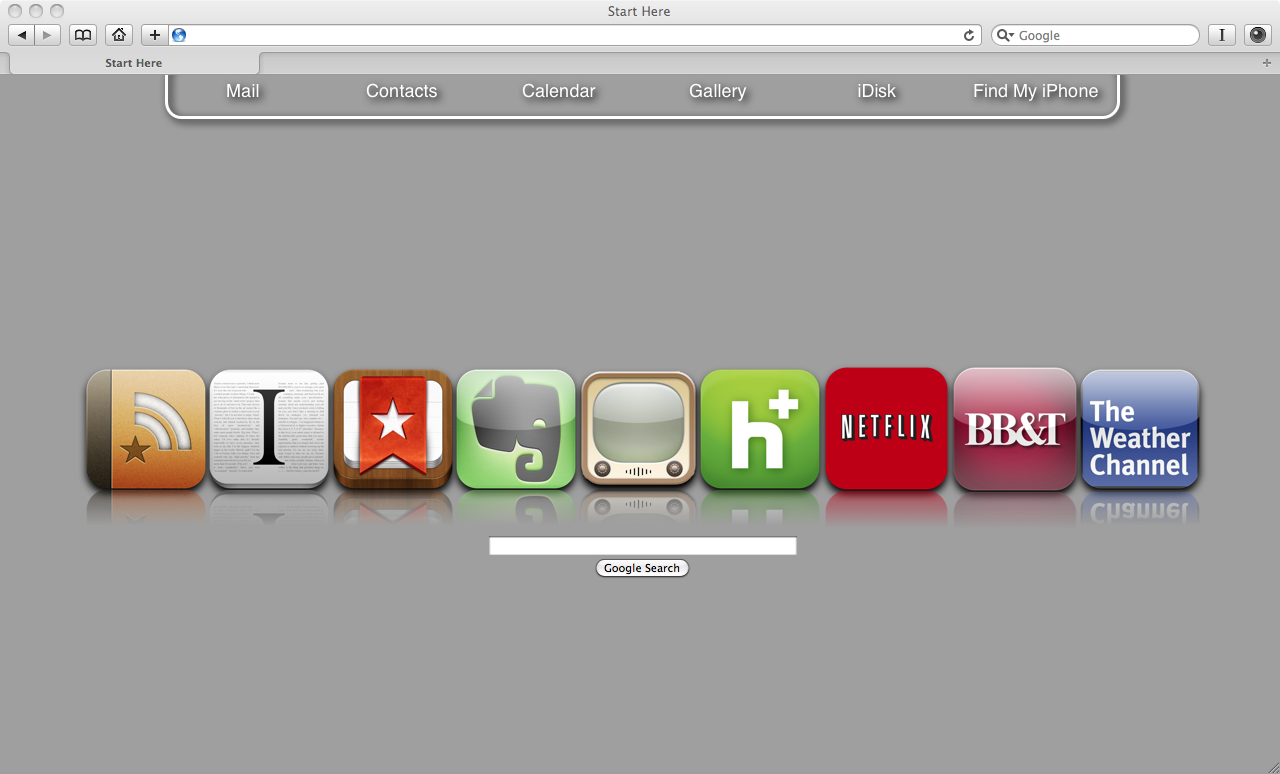Focus the toolbar Google search field

[1095, 35]
